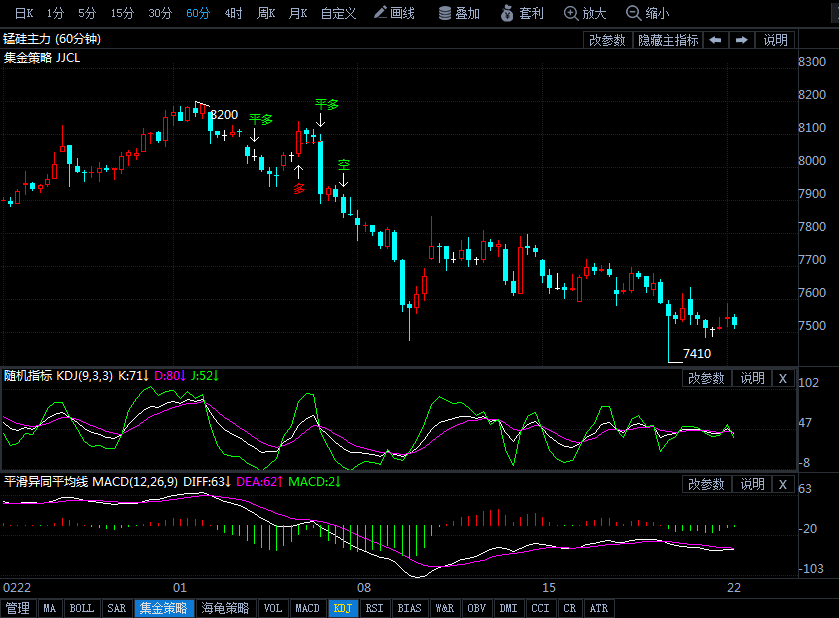Open the 套利 arbitrage tool

click(522, 13)
